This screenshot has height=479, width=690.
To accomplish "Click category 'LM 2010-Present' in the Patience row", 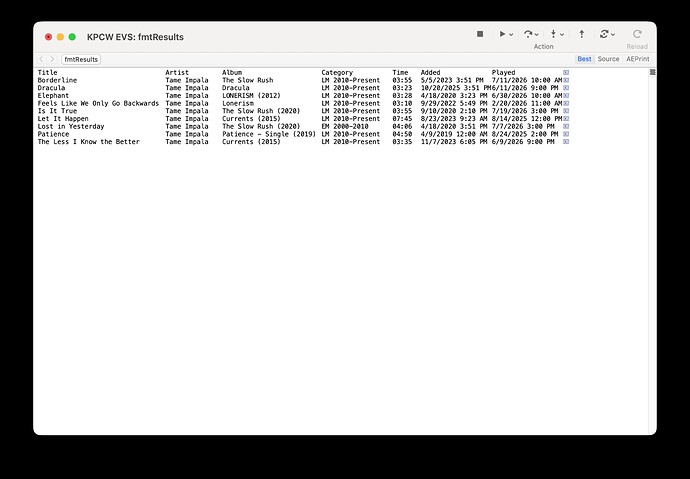I will pos(351,134).
